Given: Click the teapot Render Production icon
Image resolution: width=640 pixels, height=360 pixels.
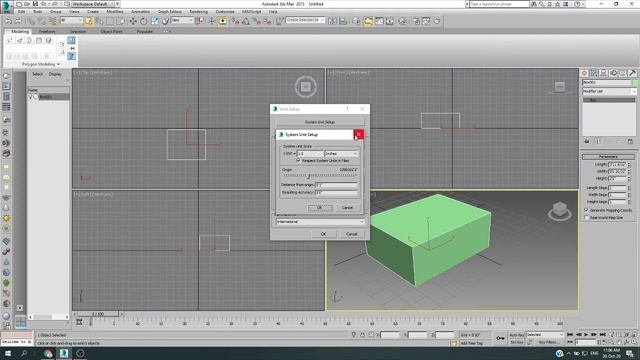Looking at the screenshot, I should (x=437, y=21).
